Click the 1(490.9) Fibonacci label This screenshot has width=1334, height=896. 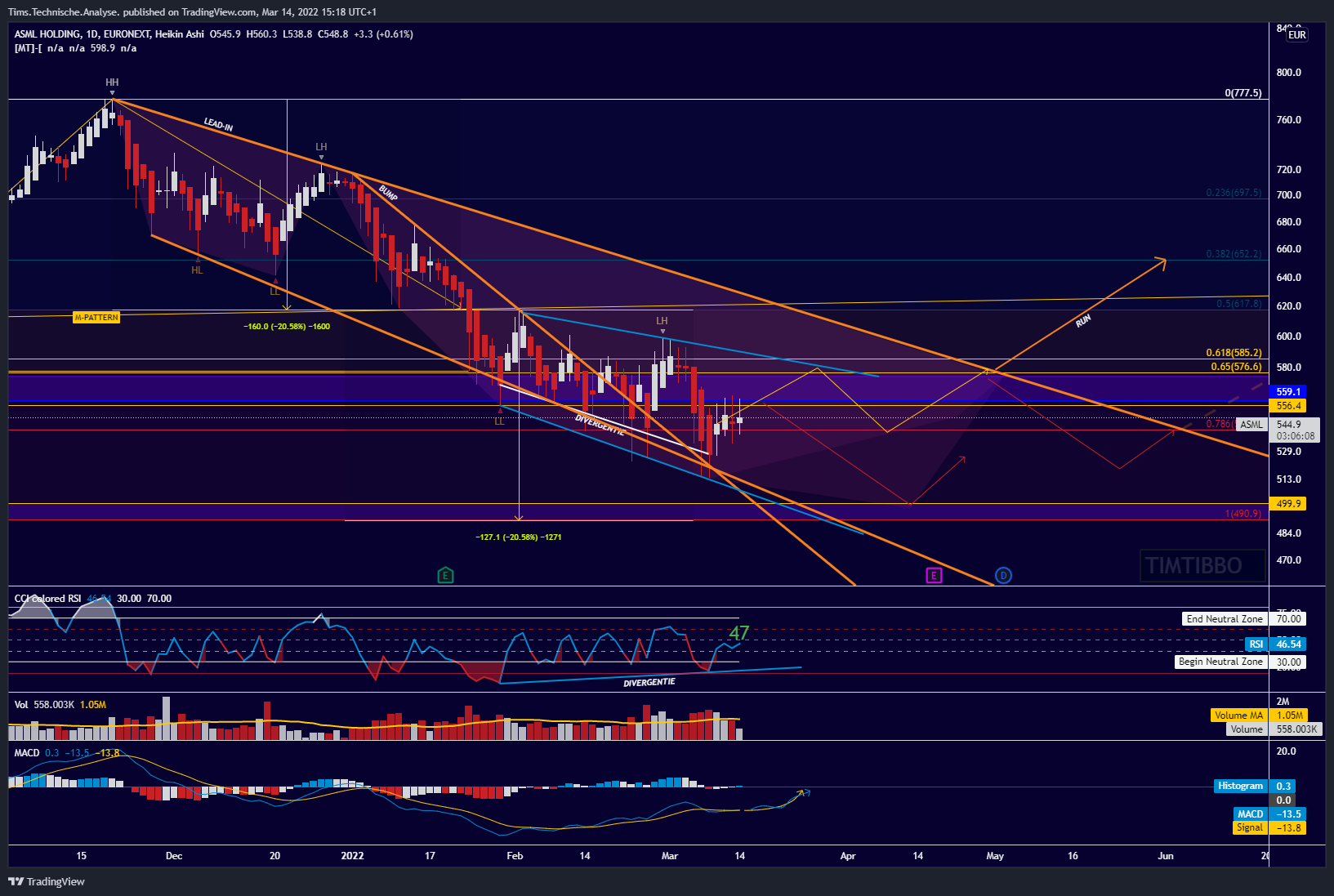1243,514
